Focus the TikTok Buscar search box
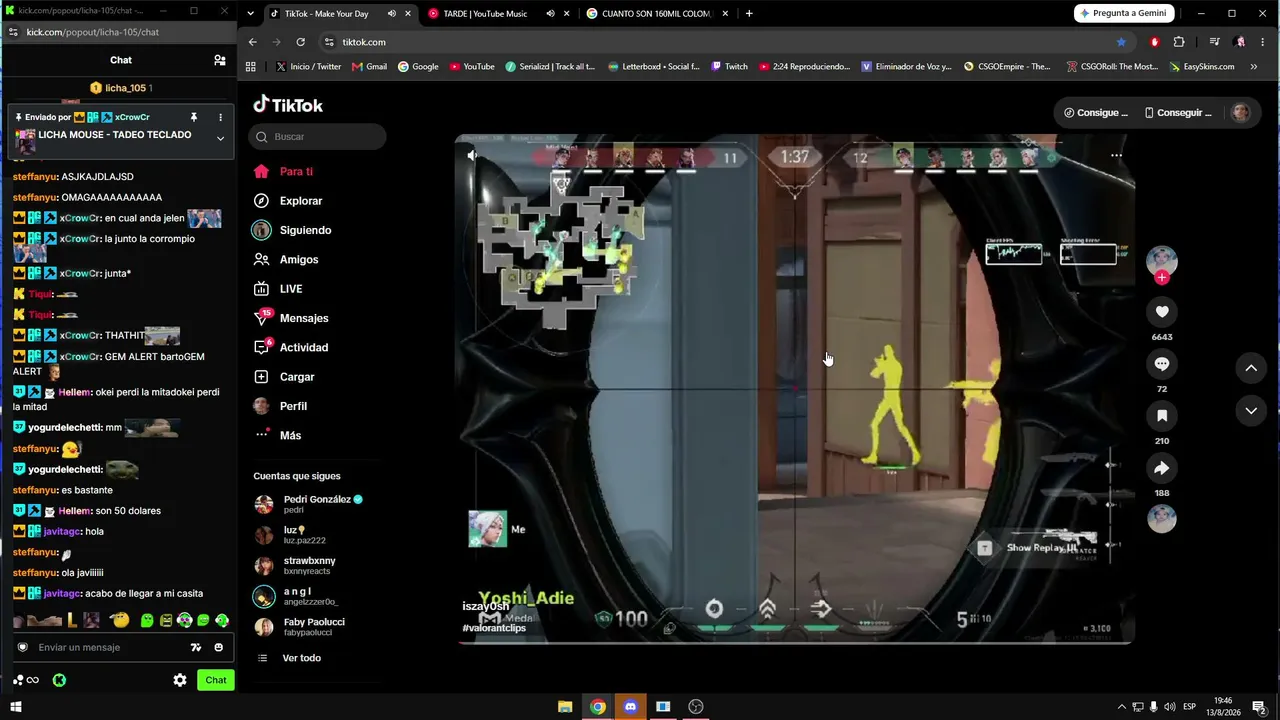The height and width of the screenshot is (720, 1280). (318, 137)
